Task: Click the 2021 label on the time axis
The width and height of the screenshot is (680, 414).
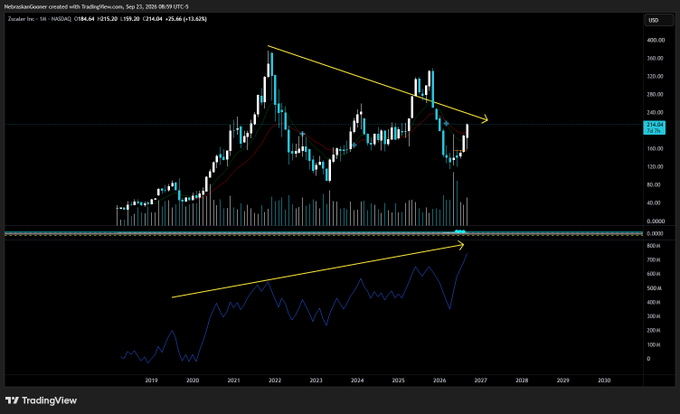Action: pos(234,380)
